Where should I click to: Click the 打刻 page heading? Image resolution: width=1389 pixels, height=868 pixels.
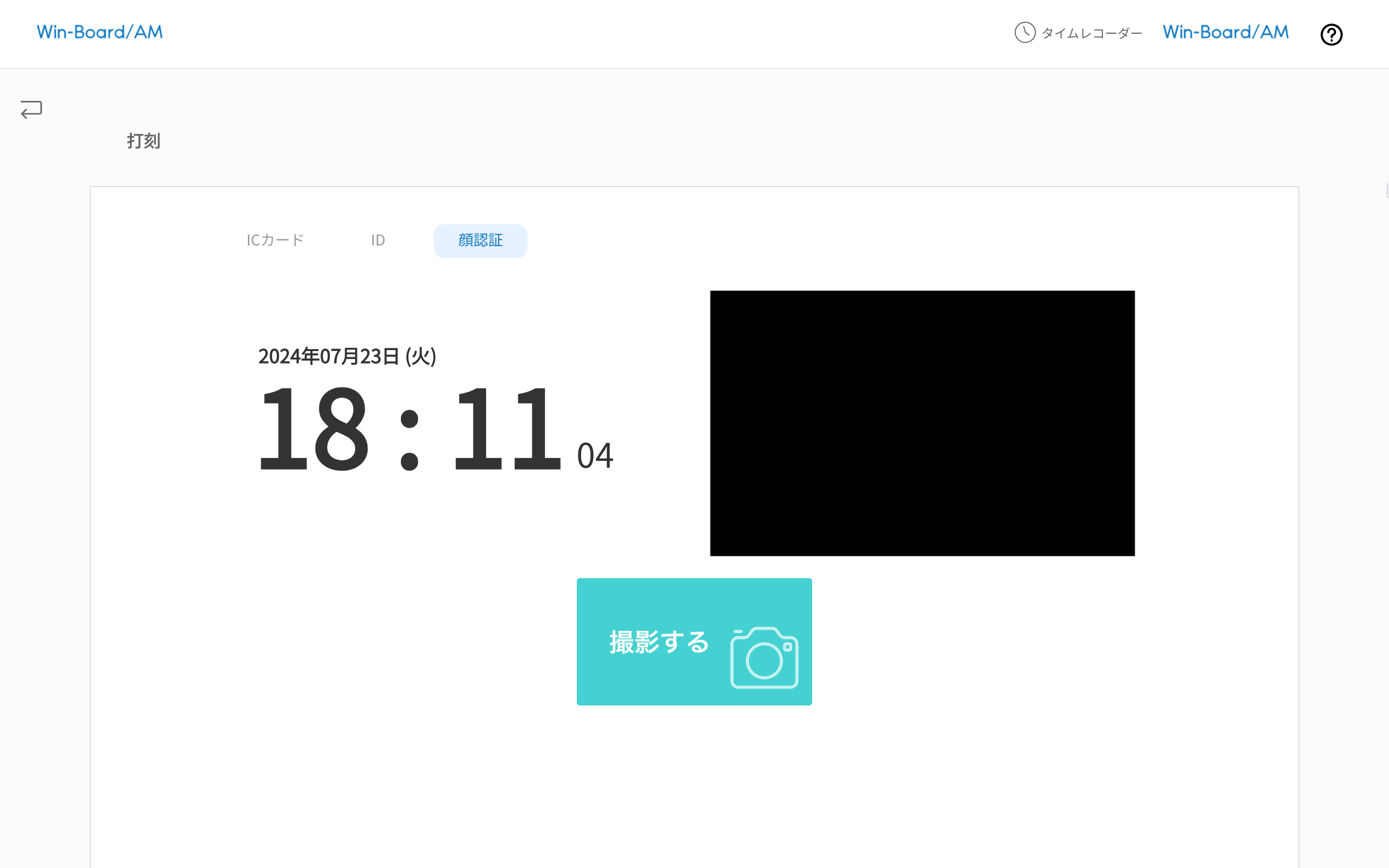coord(144,141)
